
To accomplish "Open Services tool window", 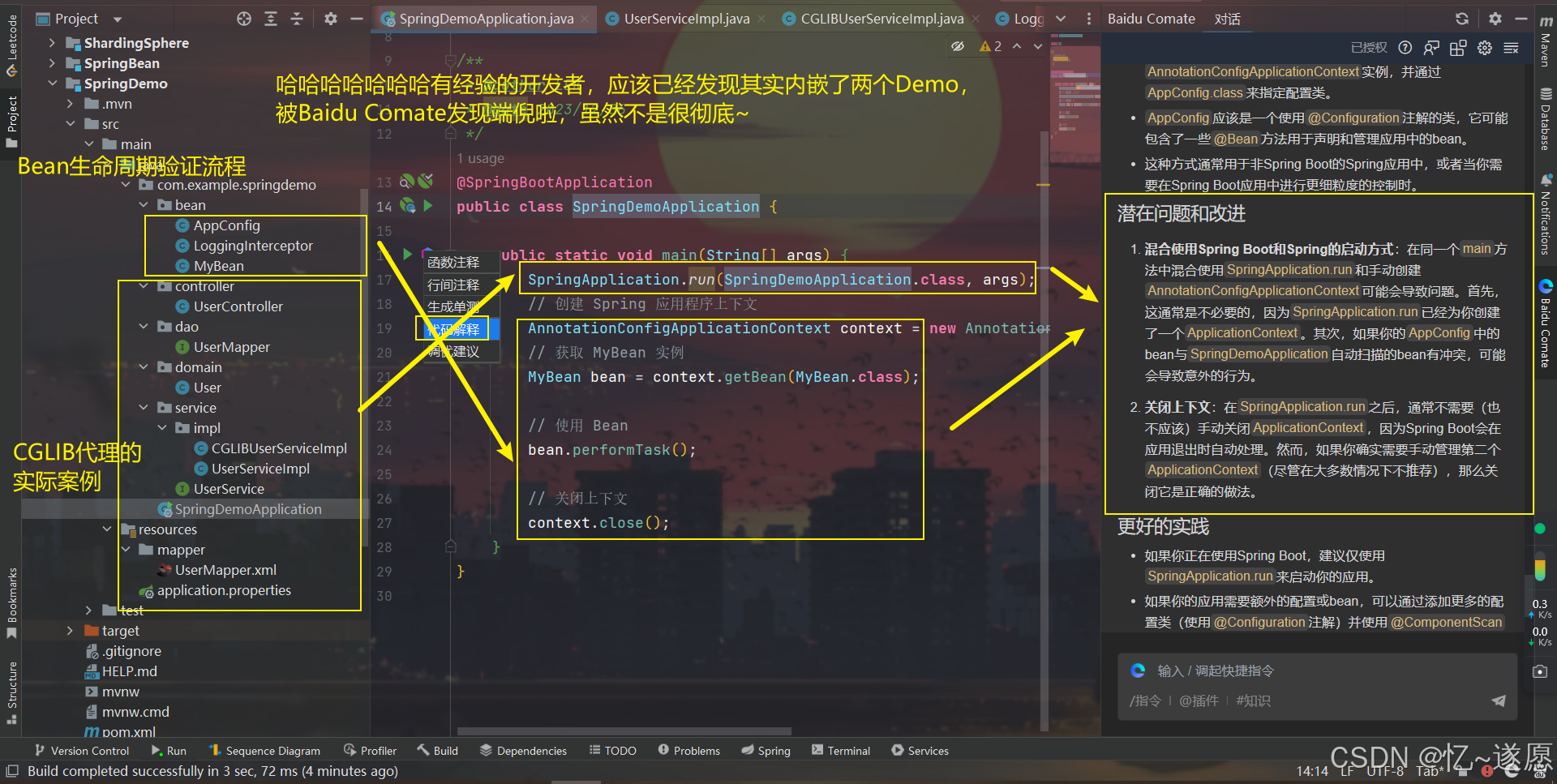I will (x=920, y=751).
